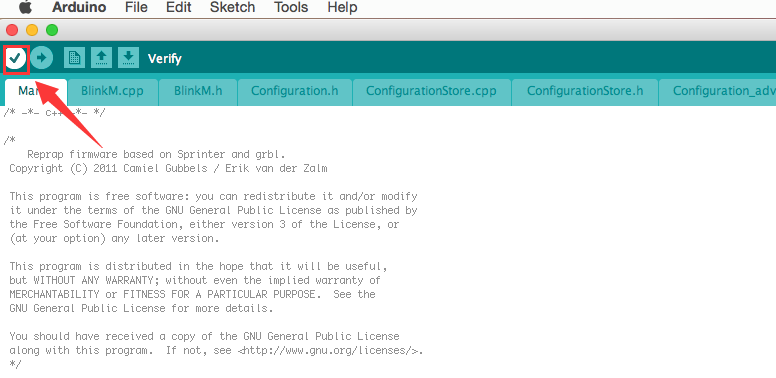This screenshot has height=378, width=776.
Task: Open a sketch with up-arrow icon
Action: (101, 58)
